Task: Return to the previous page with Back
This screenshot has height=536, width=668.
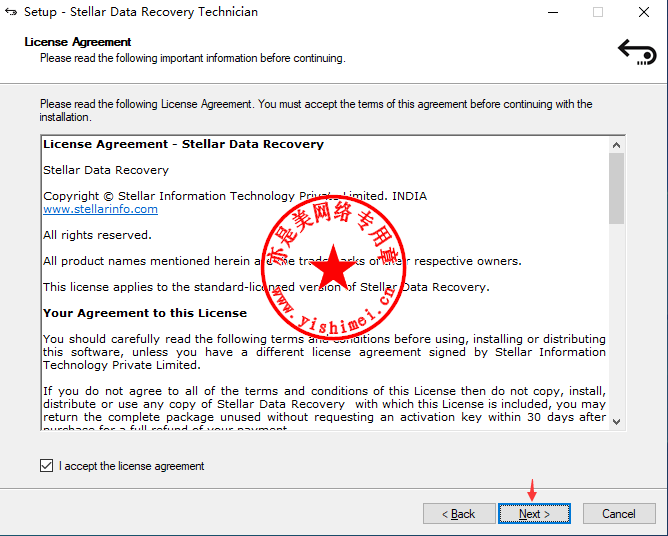Action: 459,514
